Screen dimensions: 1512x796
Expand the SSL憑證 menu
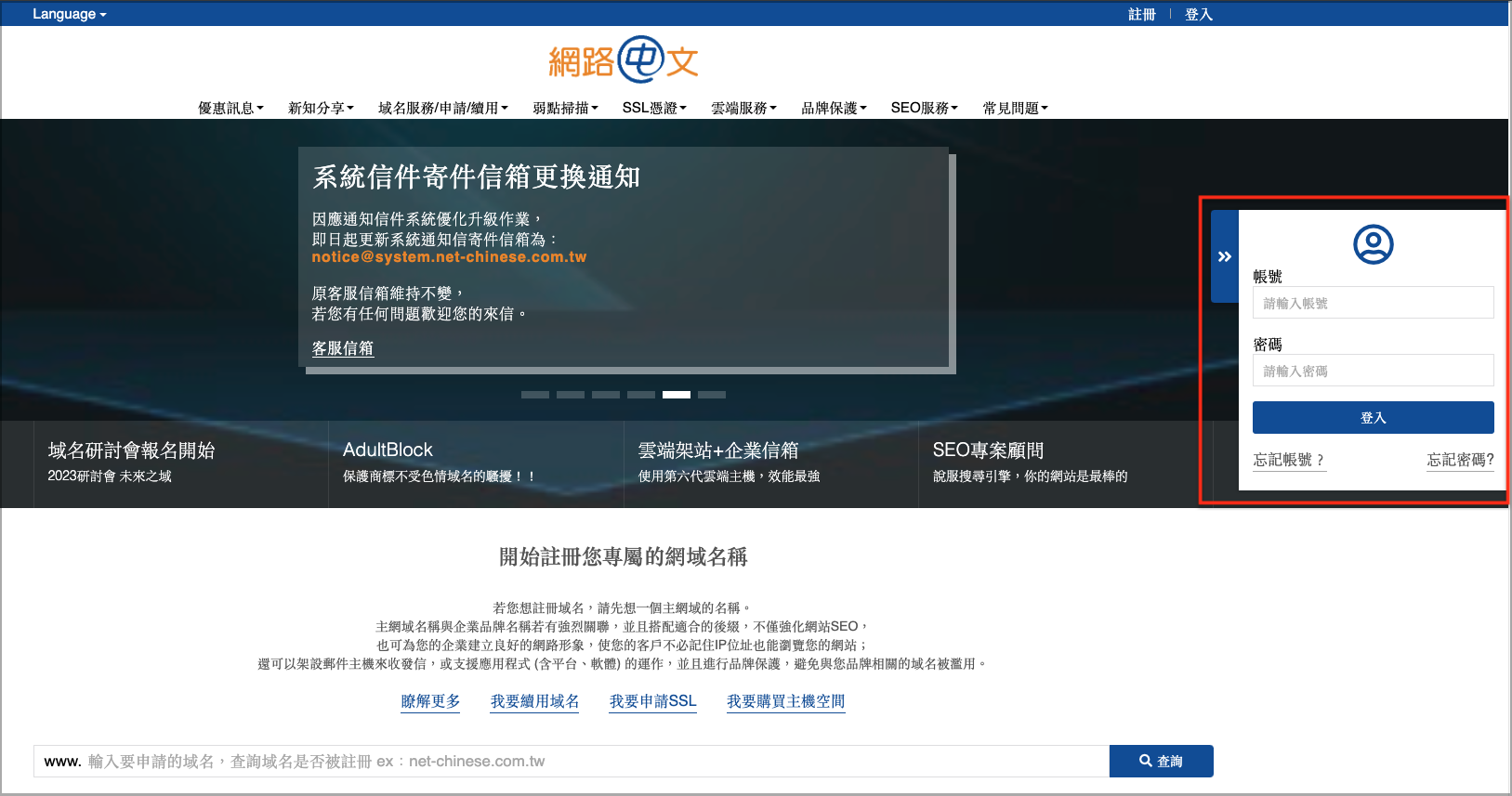point(654,108)
